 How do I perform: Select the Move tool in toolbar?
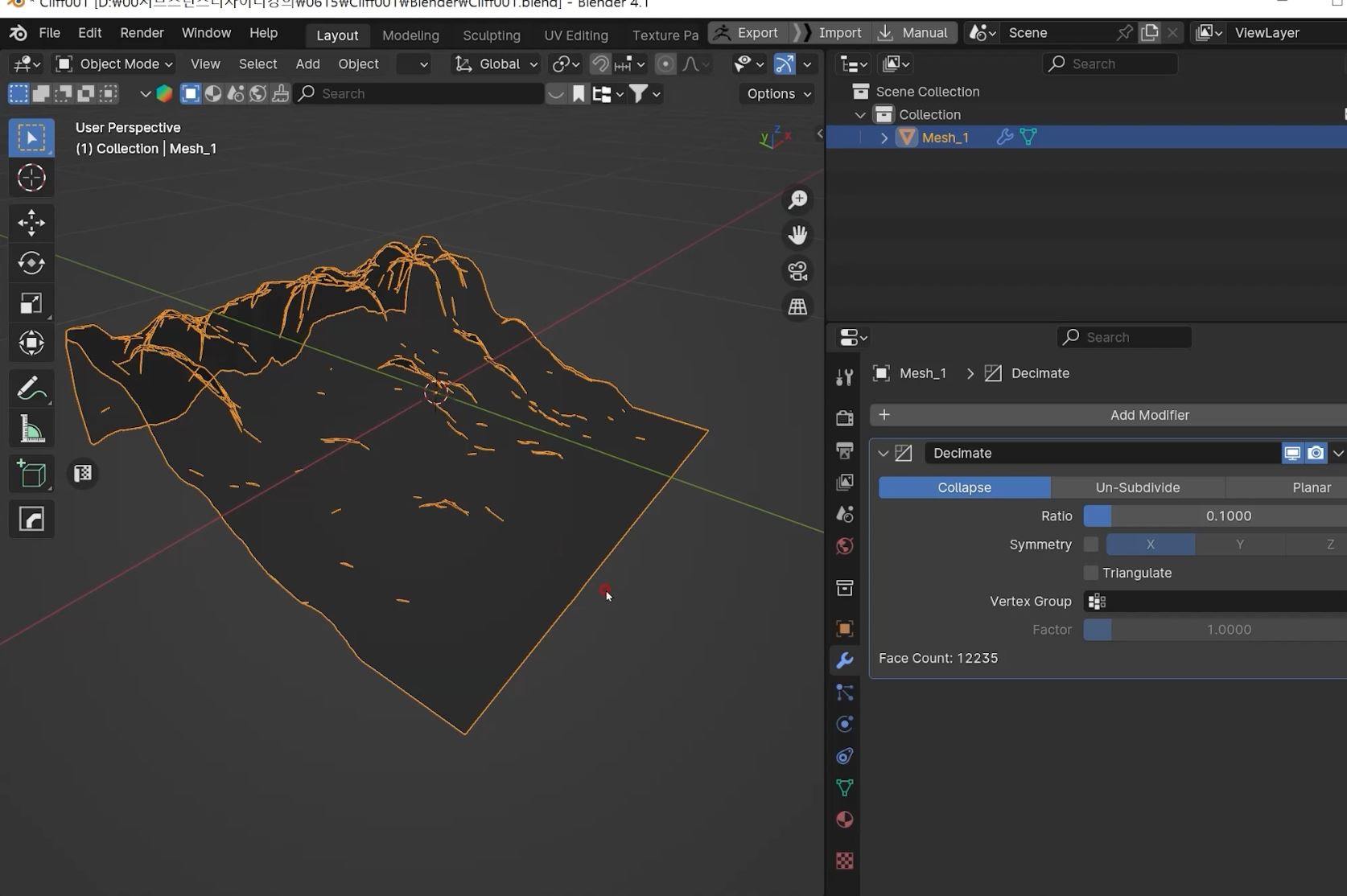[x=31, y=223]
